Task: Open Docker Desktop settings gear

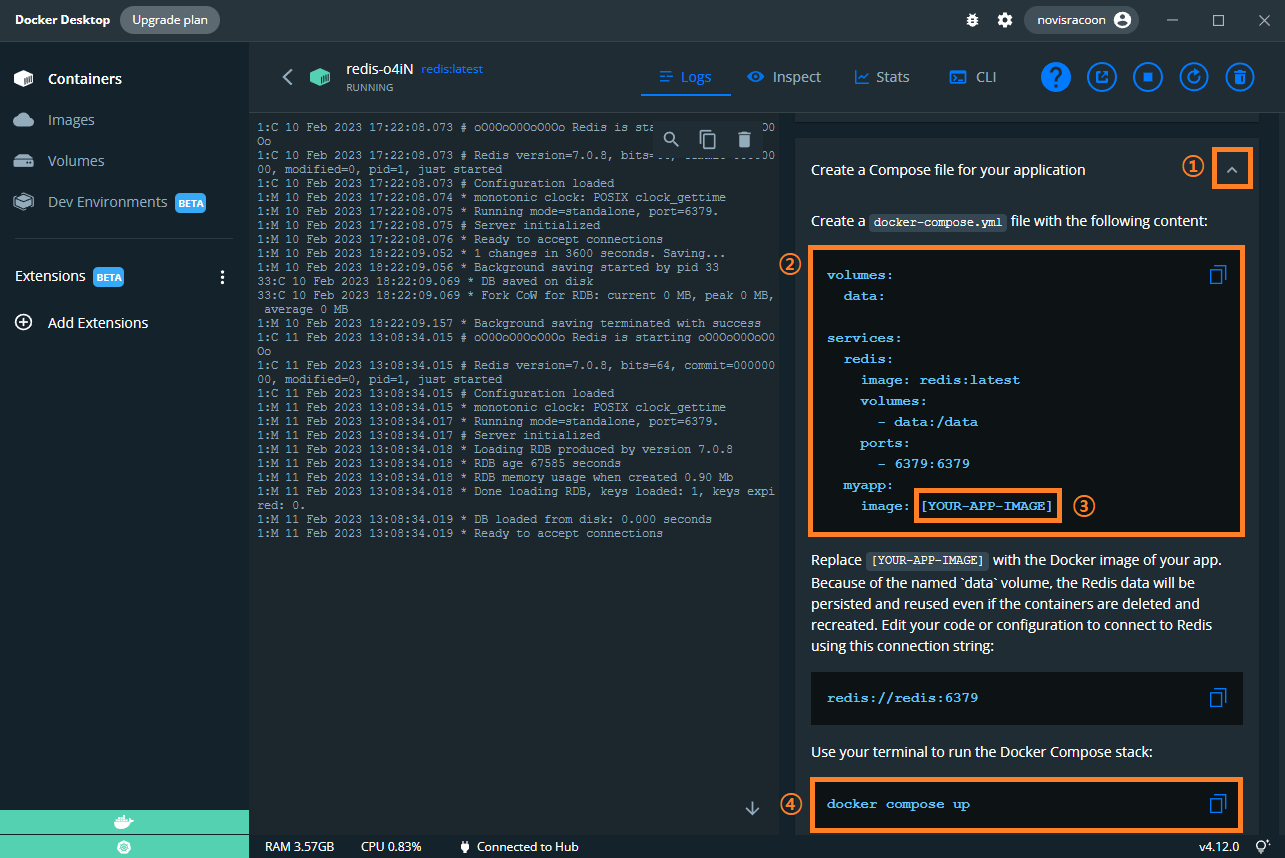Action: point(1005,20)
